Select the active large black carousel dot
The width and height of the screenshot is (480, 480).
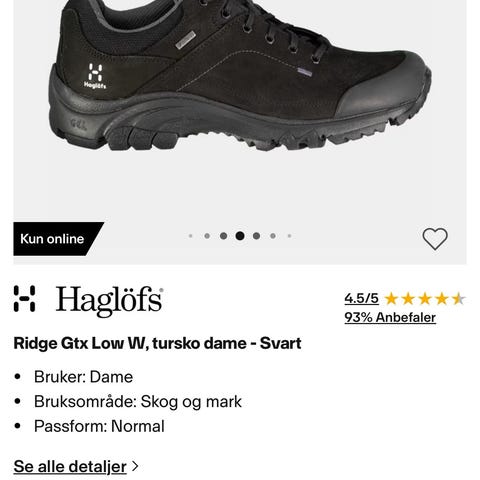pos(240,236)
